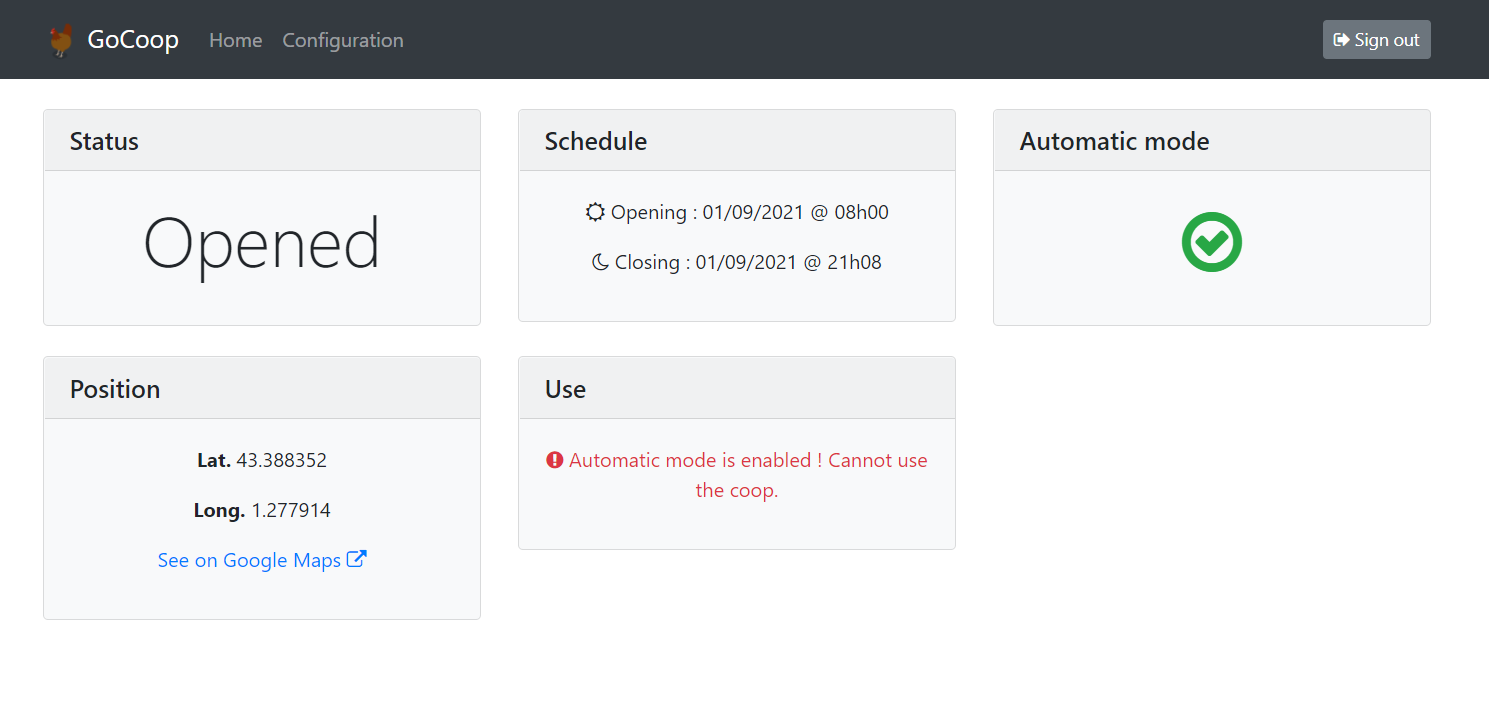Click the Lat. label
Viewport: 1489px width, 728px height.
214,460
